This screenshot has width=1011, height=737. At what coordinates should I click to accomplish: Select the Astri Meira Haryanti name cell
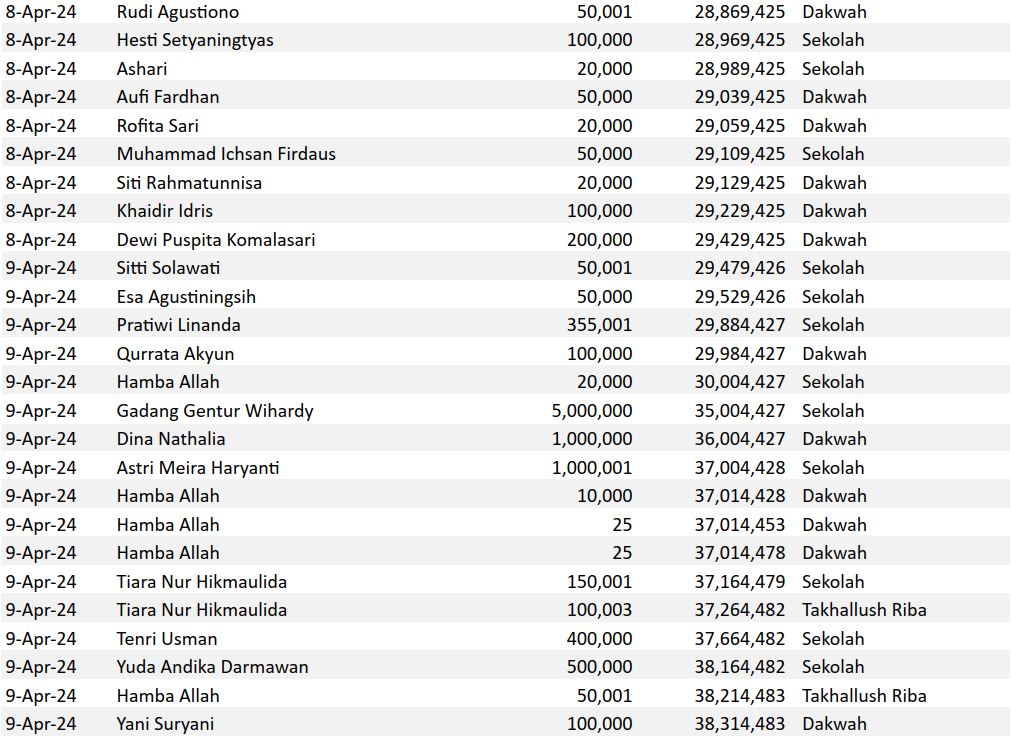pyautogui.click(x=198, y=468)
